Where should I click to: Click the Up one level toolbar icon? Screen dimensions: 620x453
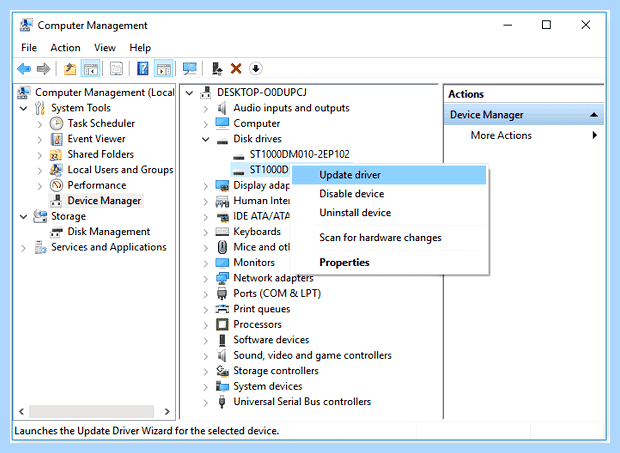coord(70,69)
